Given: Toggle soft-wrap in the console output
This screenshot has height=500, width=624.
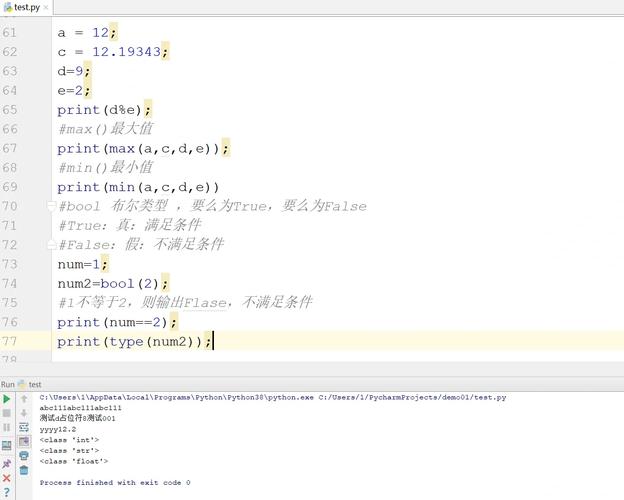Looking at the screenshot, I should click(x=24, y=428).
